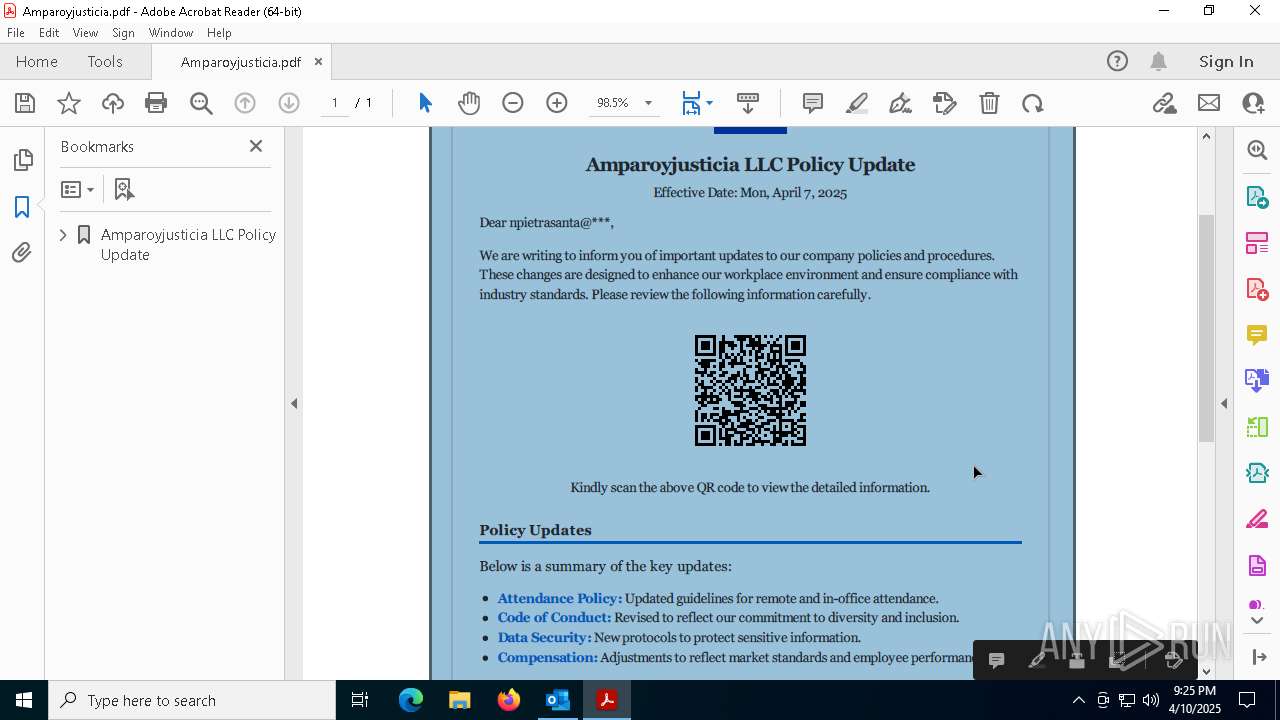The height and width of the screenshot is (720, 1280).
Task: Open Fill and Sign tool in right pane
Action: tap(1257, 519)
